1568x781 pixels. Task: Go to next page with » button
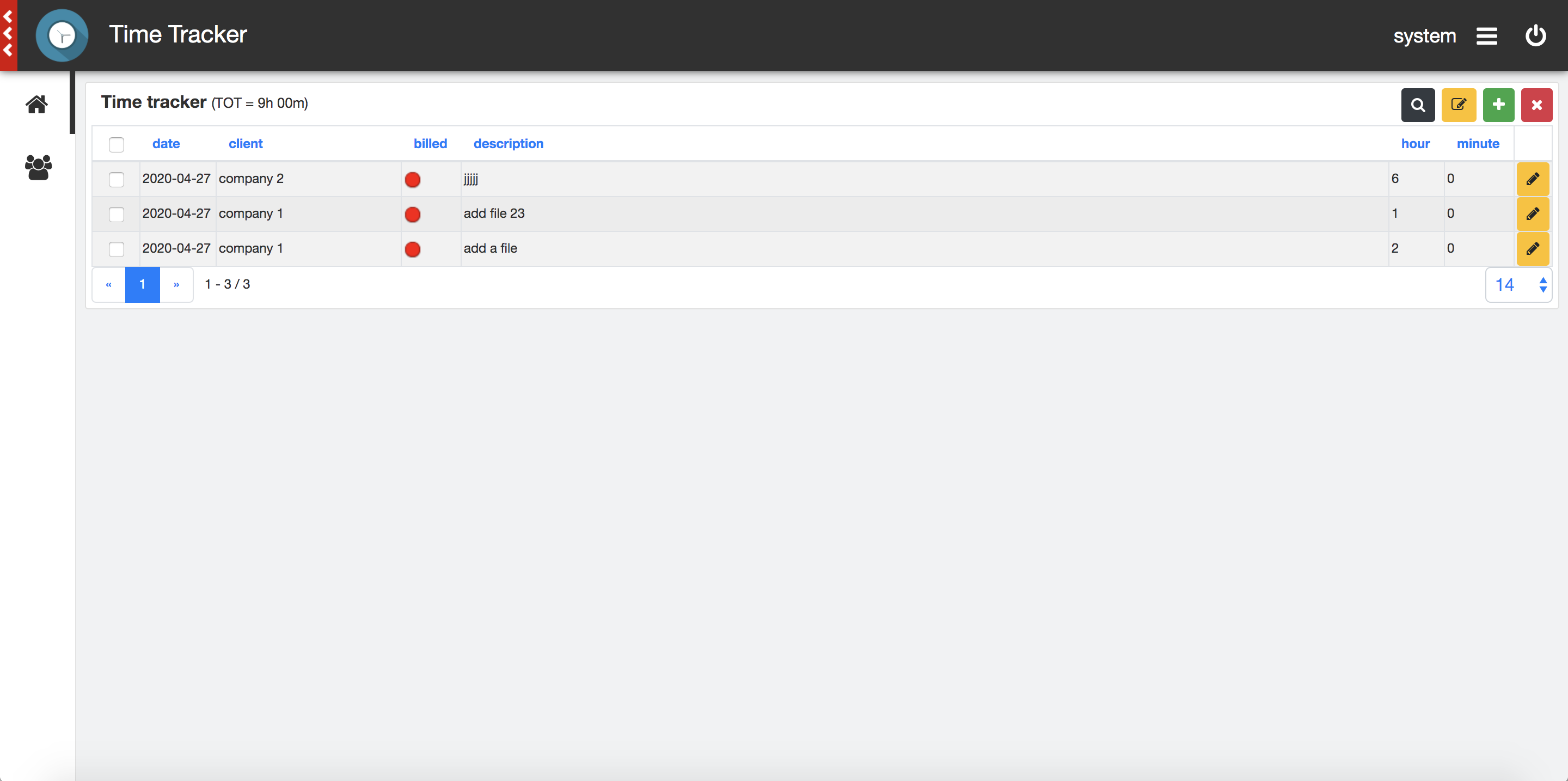click(176, 284)
